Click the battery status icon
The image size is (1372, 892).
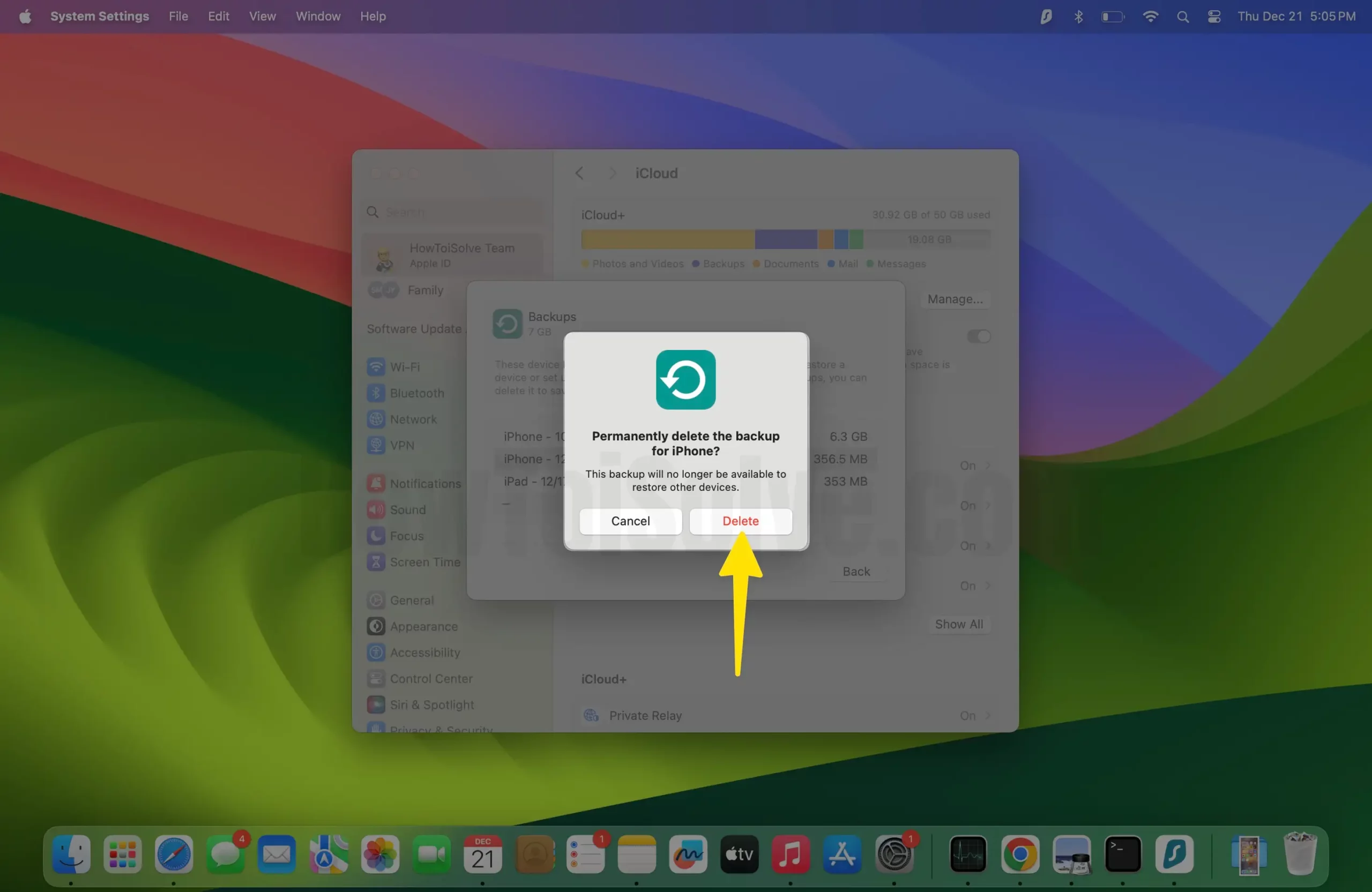coord(1113,17)
